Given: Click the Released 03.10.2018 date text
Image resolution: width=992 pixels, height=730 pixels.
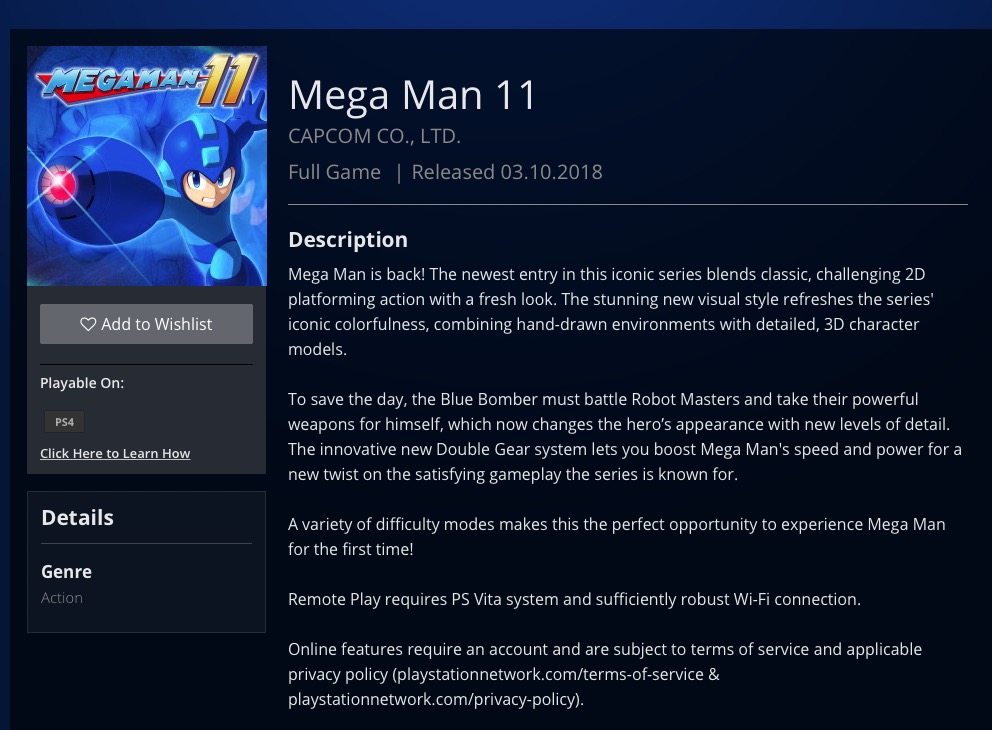Looking at the screenshot, I should pos(507,172).
